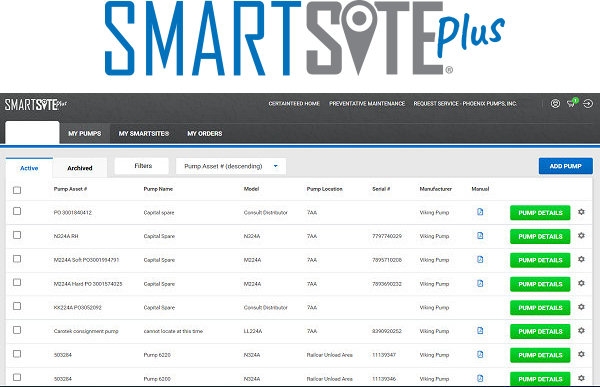Click the "Carotek consignment pump" asset cell
This screenshot has width=600, height=387.
pyautogui.click(x=86, y=331)
